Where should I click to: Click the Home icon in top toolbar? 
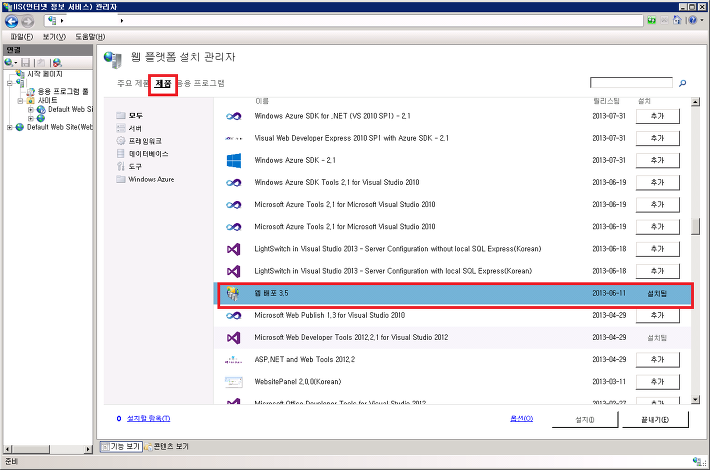(677, 20)
